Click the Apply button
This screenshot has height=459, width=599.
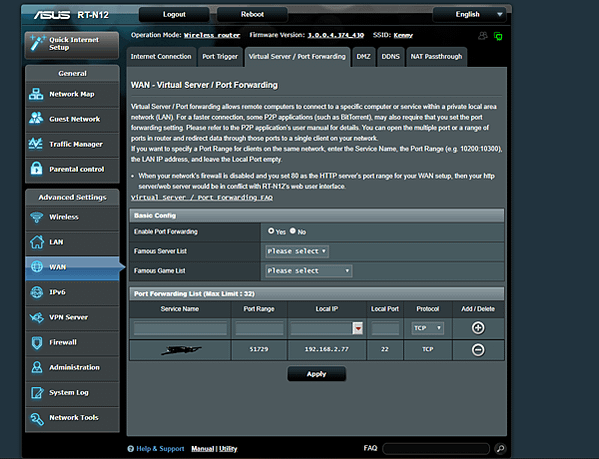click(316, 374)
